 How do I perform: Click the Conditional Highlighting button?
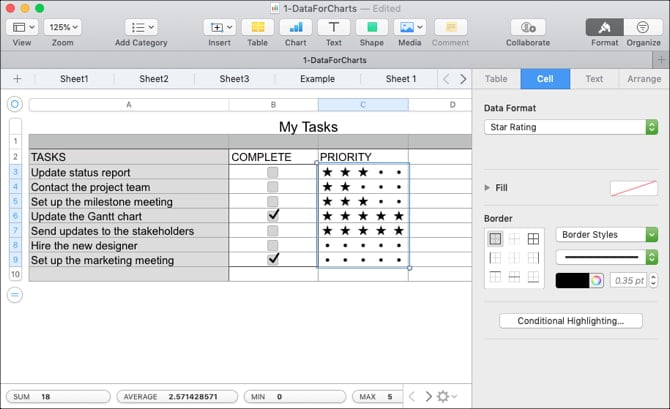point(570,321)
